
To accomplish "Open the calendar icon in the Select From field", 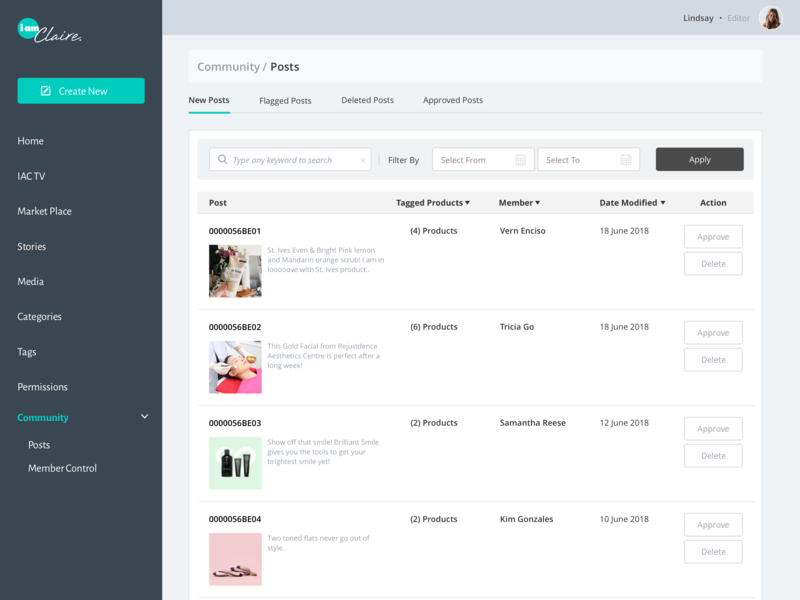I will pyautogui.click(x=521, y=159).
